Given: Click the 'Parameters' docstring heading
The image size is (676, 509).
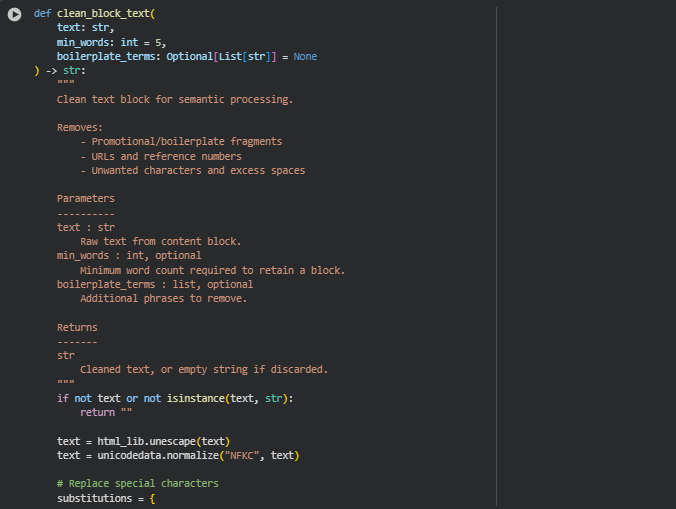Looking at the screenshot, I should click(85, 198).
